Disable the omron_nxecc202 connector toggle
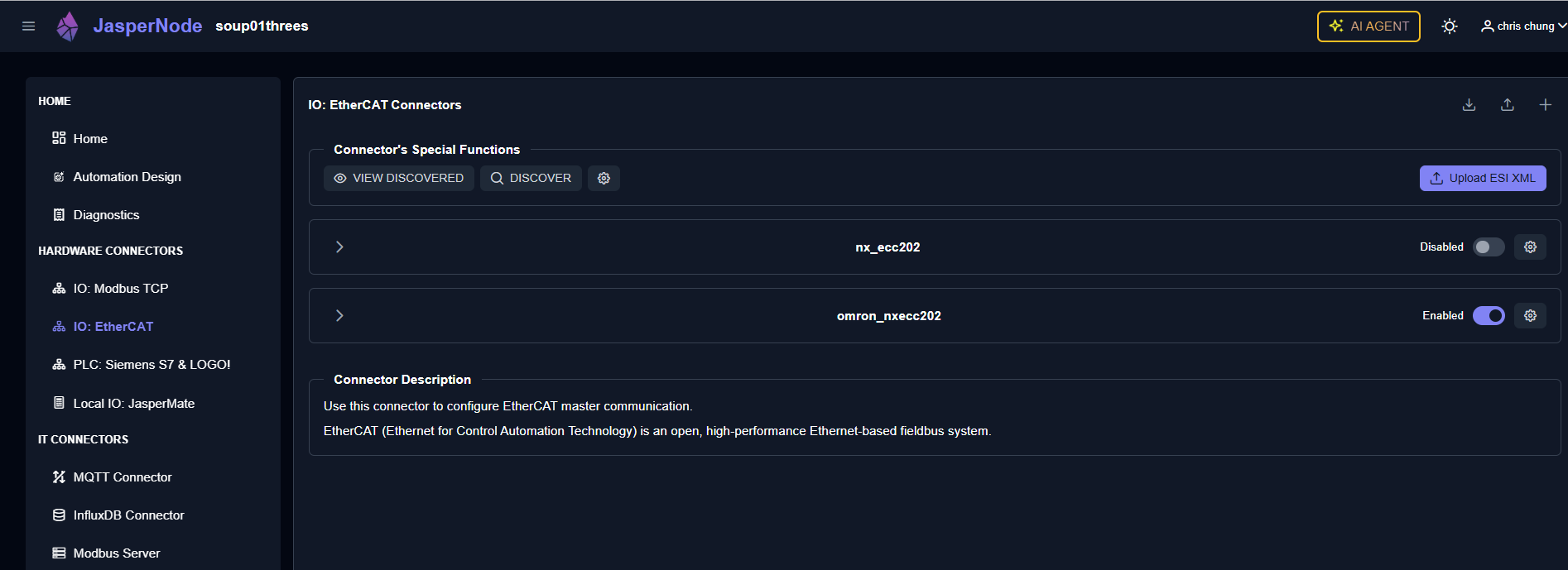The image size is (1568, 570). [1488, 316]
